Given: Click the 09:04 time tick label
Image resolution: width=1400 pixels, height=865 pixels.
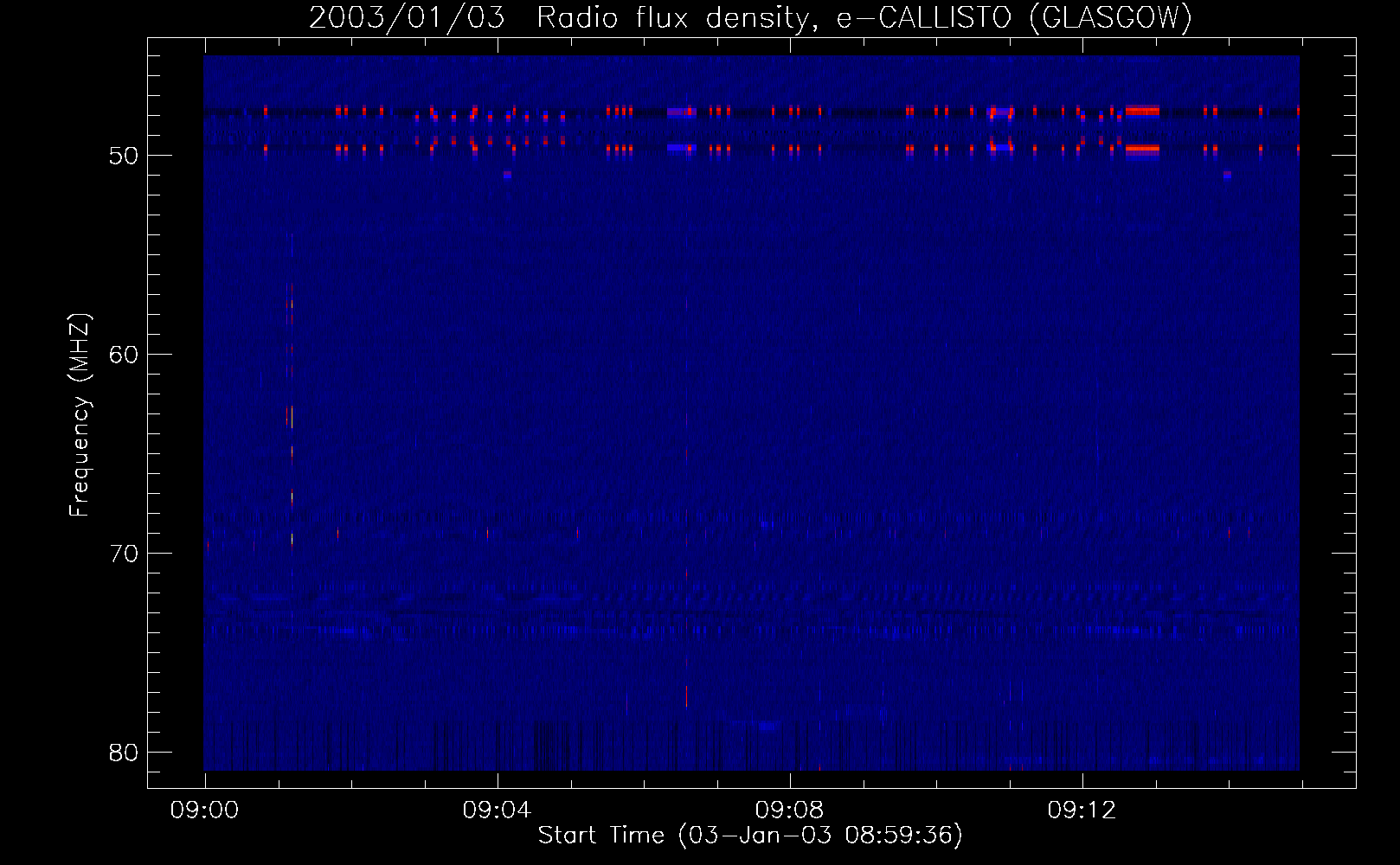Looking at the screenshot, I should point(497,811).
